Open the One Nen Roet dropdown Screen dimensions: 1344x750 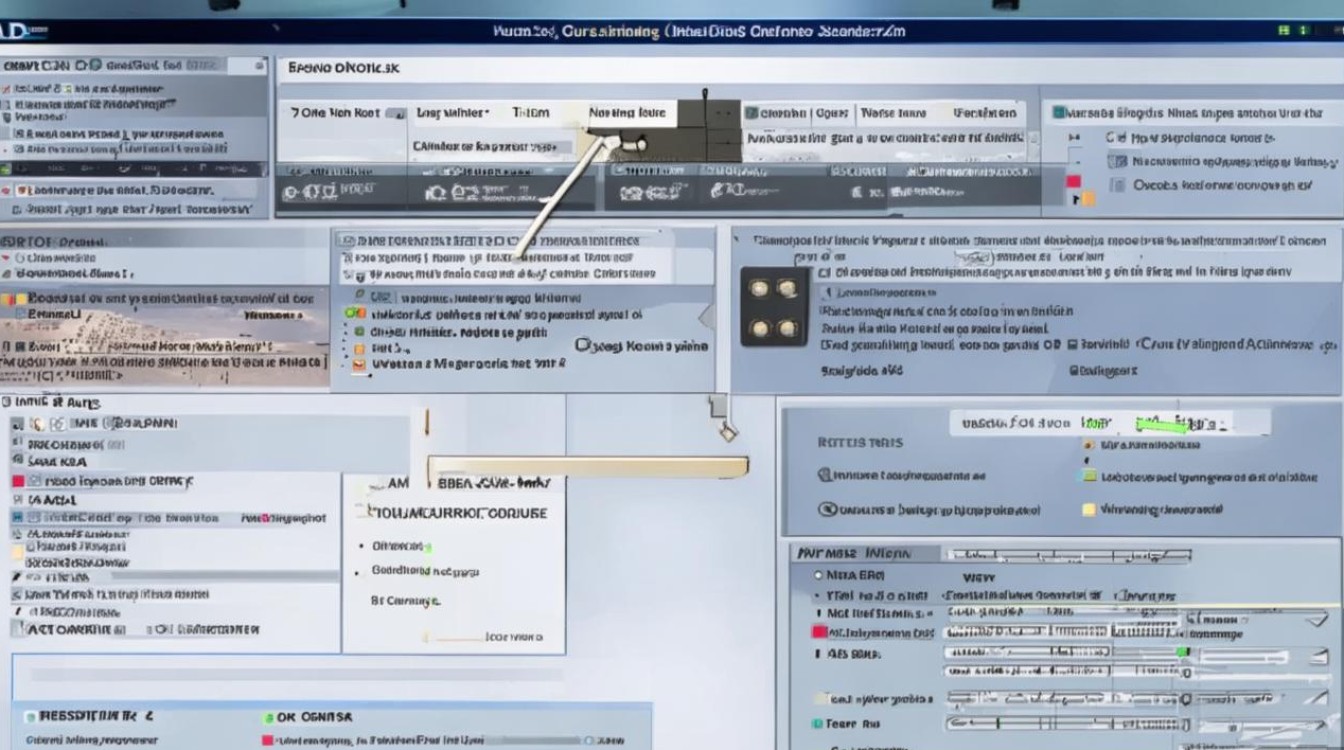[x=396, y=114]
